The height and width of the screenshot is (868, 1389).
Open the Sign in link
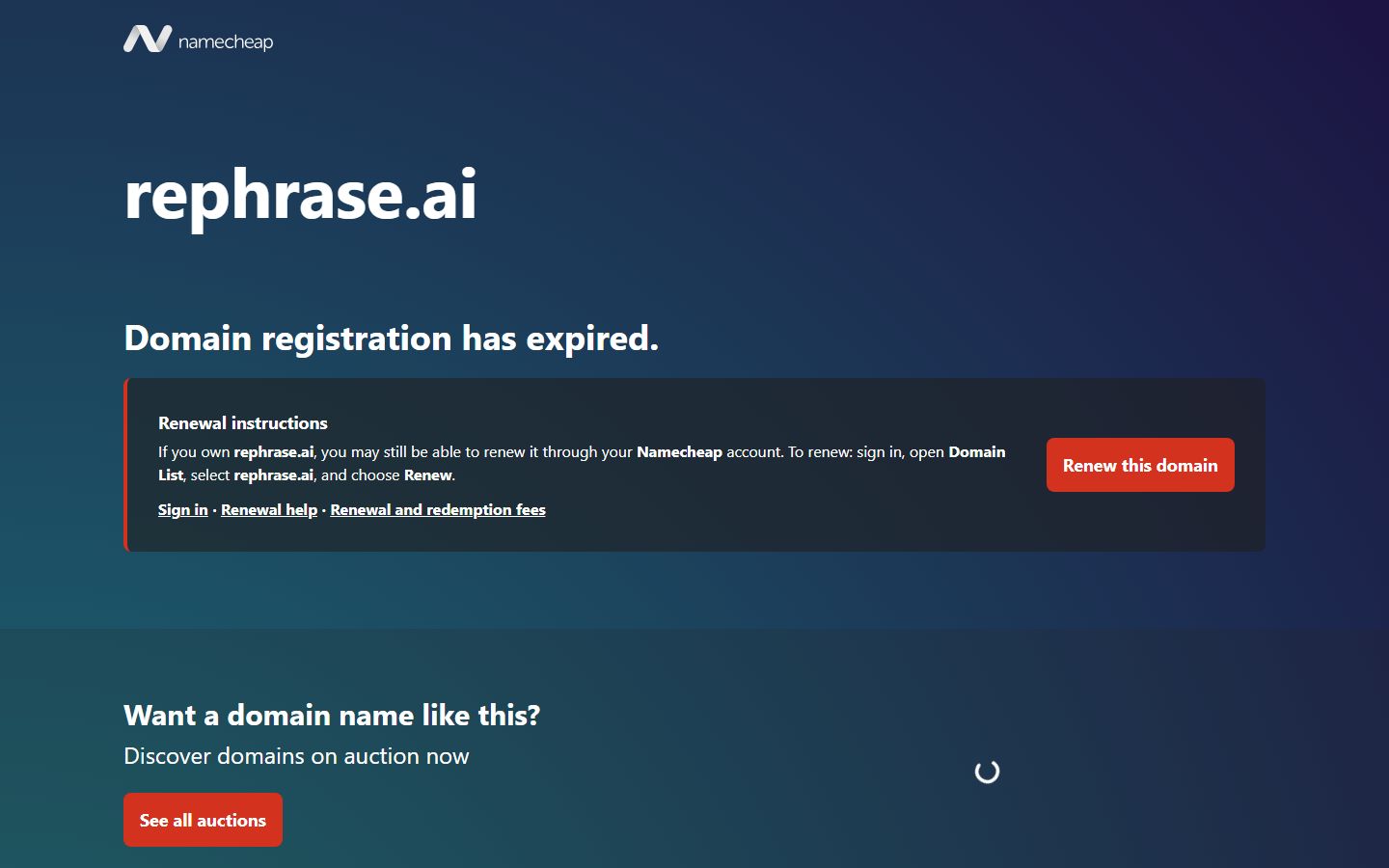[183, 509]
